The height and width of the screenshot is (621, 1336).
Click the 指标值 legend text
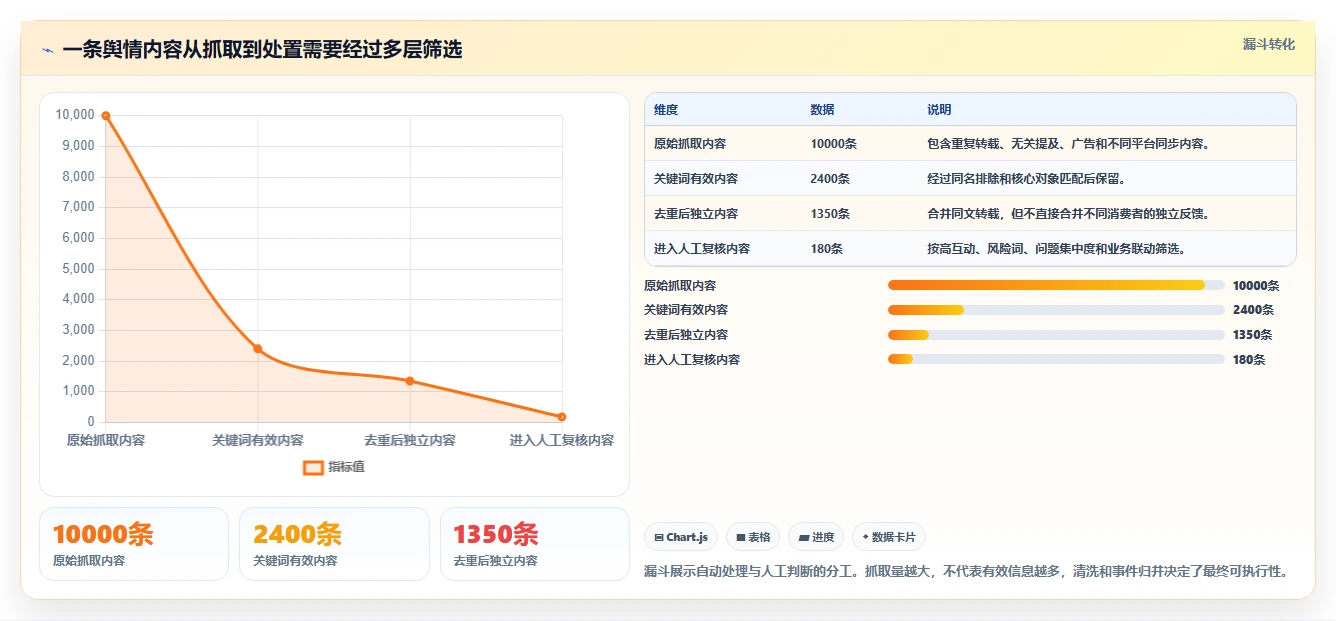347,467
